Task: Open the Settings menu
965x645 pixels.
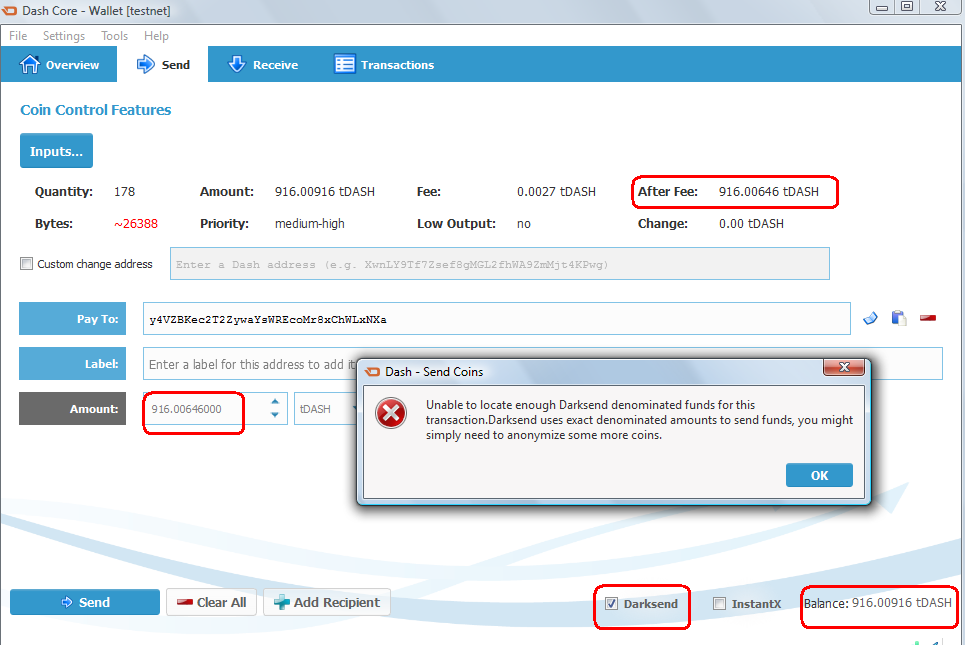Action: (64, 36)
